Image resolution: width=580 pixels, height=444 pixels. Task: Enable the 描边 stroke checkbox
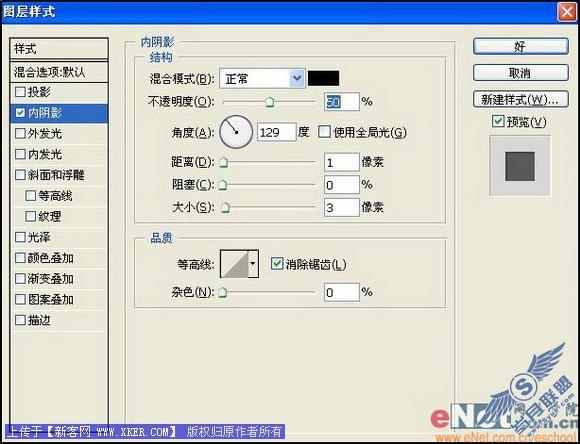pos(20,320)
